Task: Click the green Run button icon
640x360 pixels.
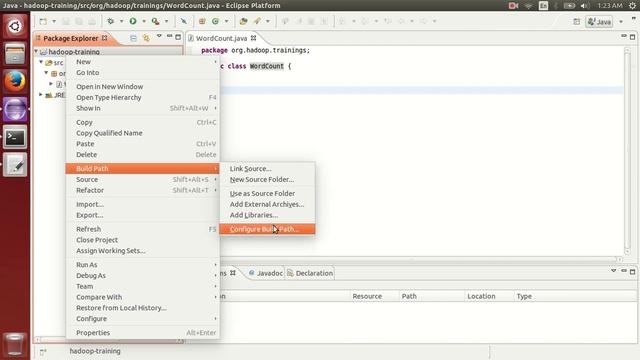Action: 133,21
